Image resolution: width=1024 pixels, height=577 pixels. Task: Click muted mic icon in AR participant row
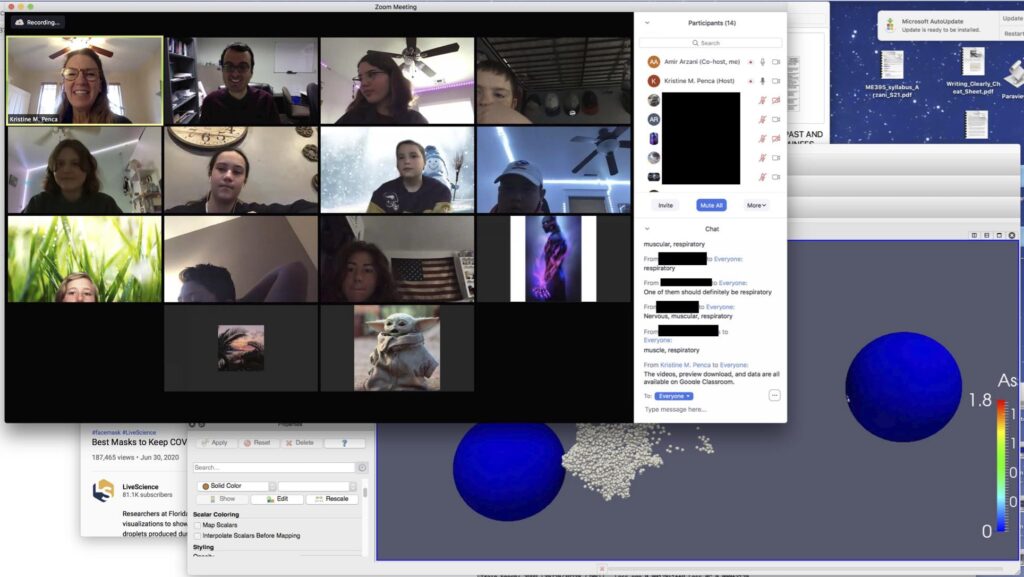(762, 119)
